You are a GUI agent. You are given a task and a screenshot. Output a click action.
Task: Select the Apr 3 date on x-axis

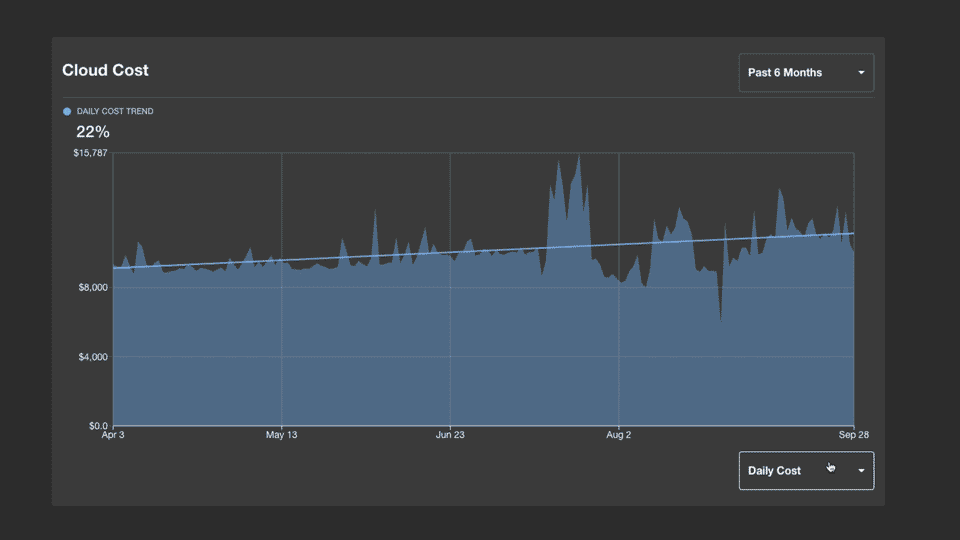(113, 436)
